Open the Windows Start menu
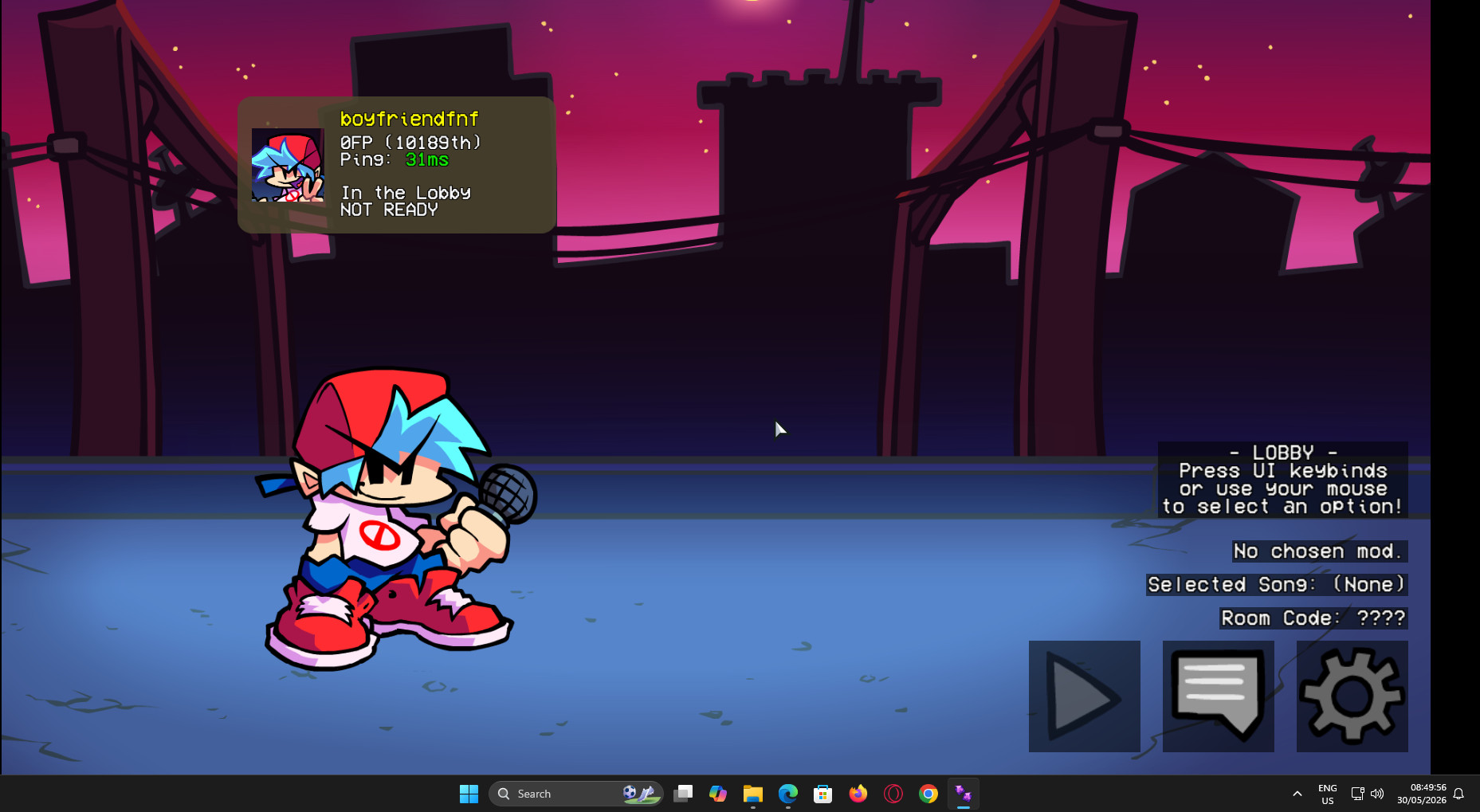This screenshot has height=812, width=1480. pyautogui.click(x=469, y=794)
